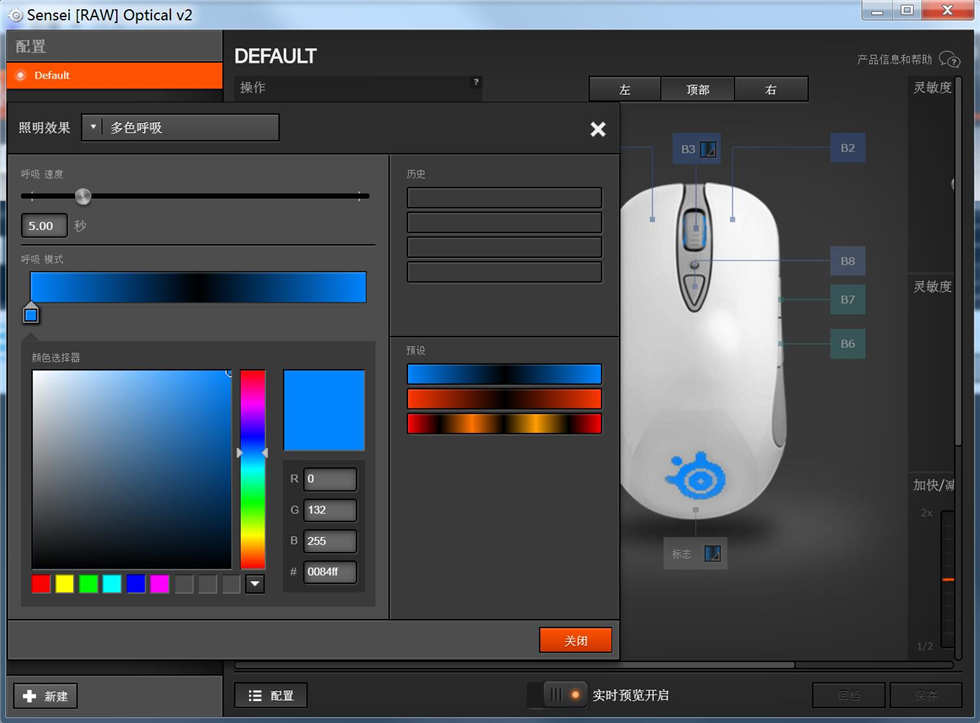The width and height of the screenshot is (980, 723).
Task: Select the dark blue quick color swatch
Action: click(x=136, y=584)
